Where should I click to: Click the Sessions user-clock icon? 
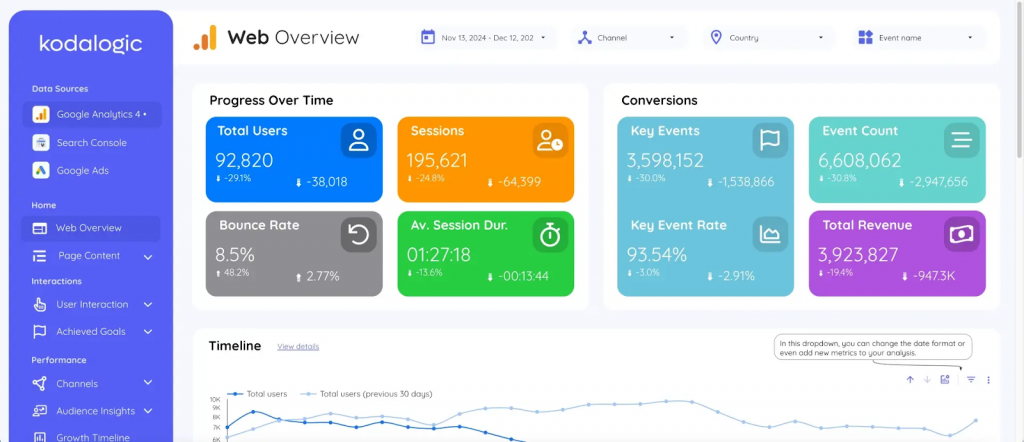(x=549, y=141)
